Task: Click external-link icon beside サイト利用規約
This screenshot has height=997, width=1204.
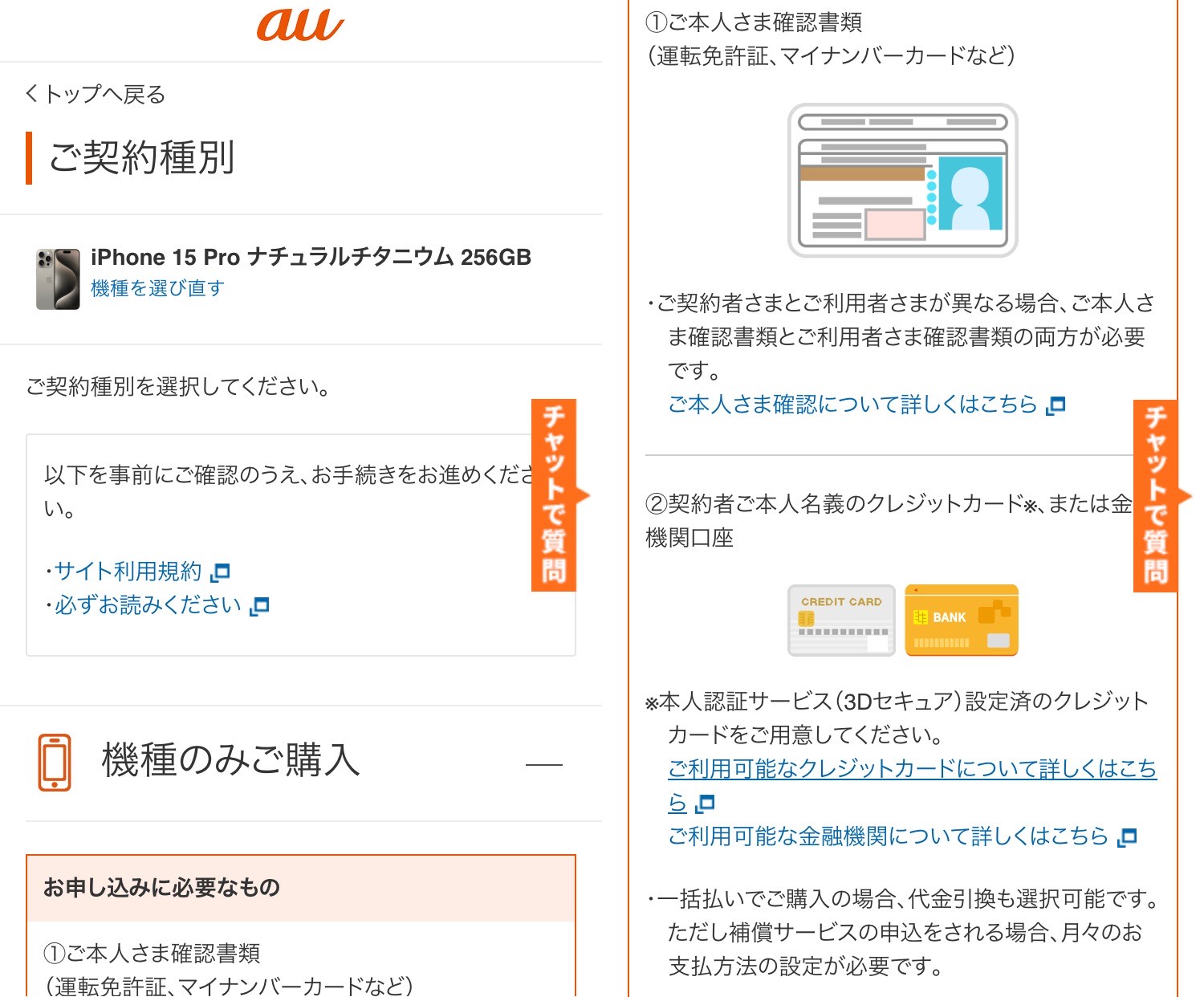Action: (x=220, y=572)
